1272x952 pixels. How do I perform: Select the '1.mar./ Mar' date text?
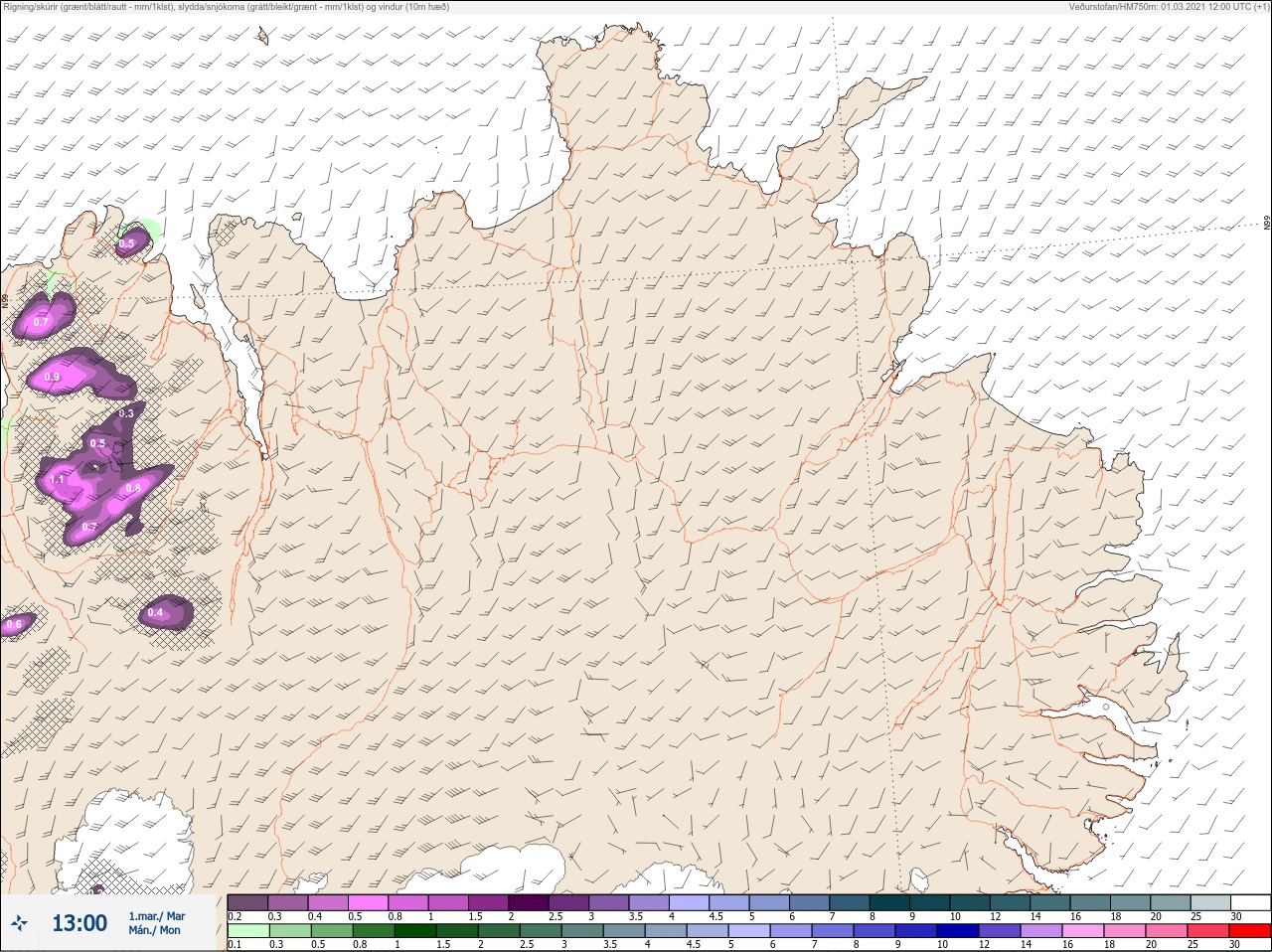pos(156,915)
